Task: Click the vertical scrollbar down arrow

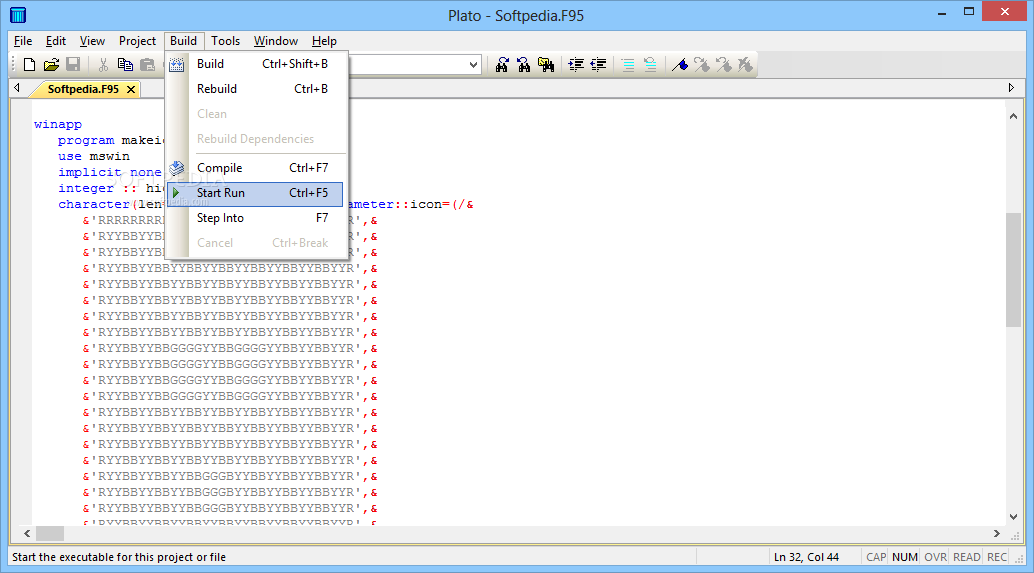Action: [1013, 517]
